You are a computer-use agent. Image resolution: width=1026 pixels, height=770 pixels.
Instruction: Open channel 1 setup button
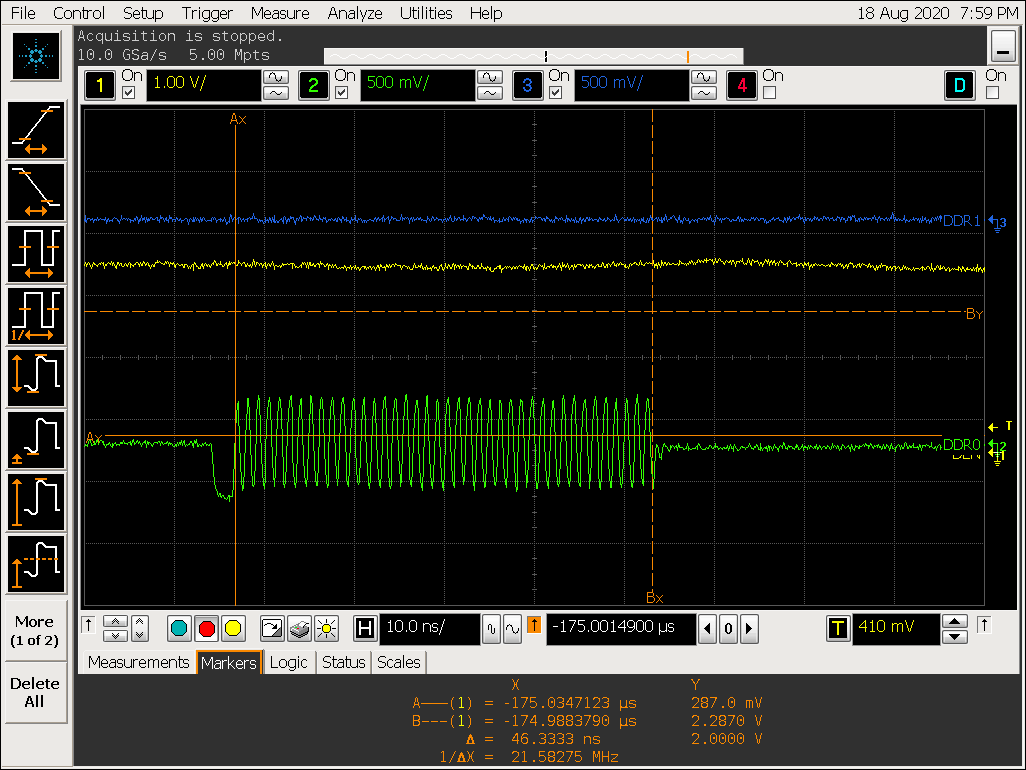tap(99, 85)
